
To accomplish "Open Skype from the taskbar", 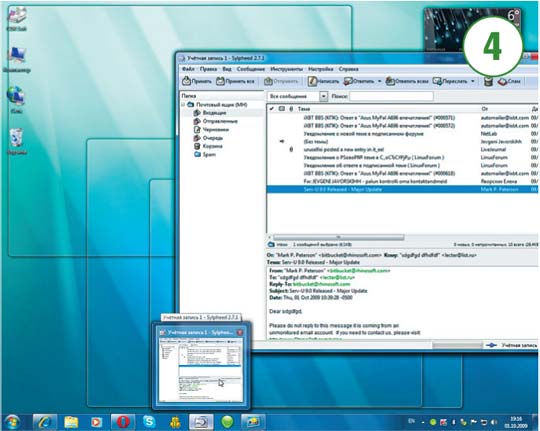I will 149,422.
